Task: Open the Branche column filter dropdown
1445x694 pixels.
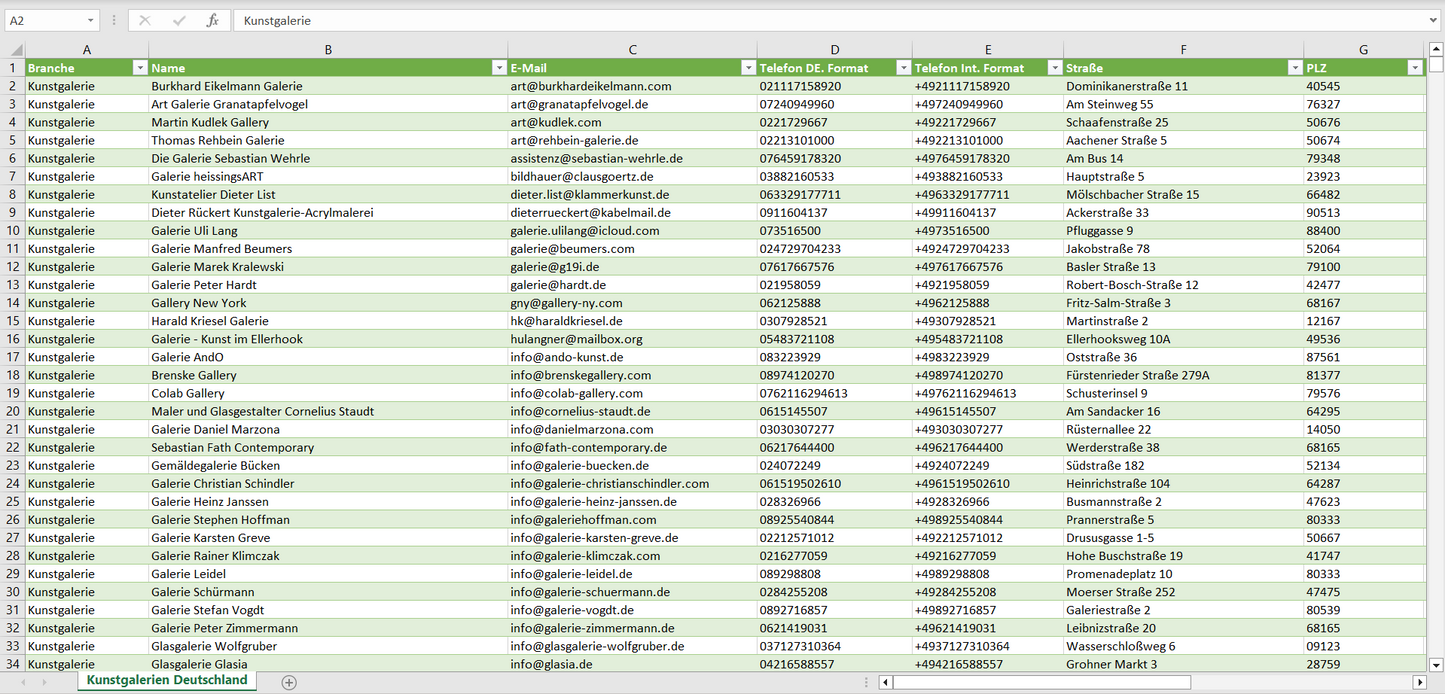Action: (x=140, y=68)
